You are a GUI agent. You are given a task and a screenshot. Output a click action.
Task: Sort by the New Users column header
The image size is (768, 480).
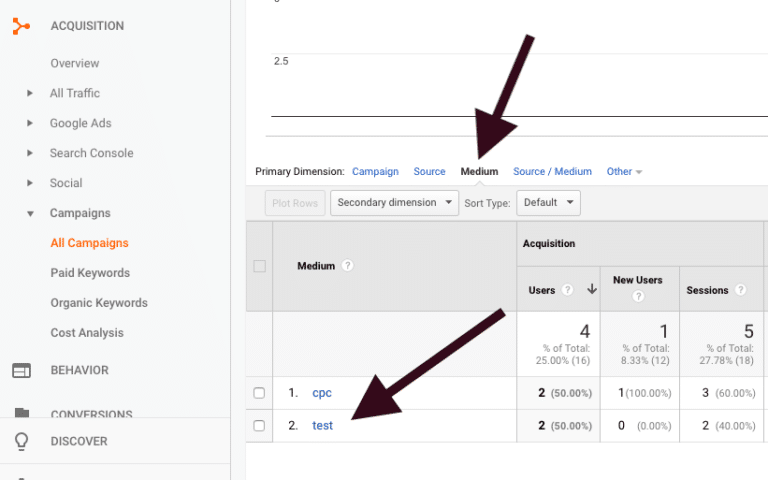coord(638,280)
